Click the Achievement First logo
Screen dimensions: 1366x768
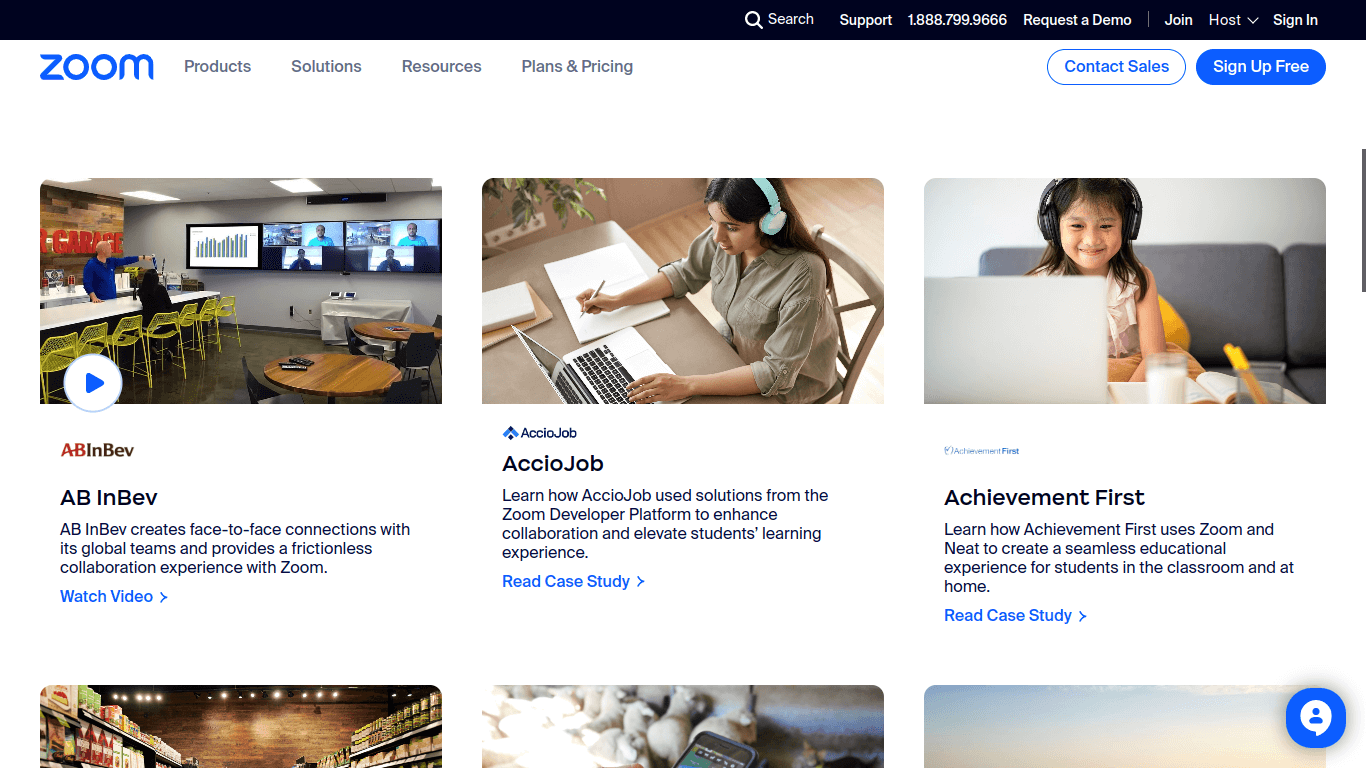(x=982, y=451)
